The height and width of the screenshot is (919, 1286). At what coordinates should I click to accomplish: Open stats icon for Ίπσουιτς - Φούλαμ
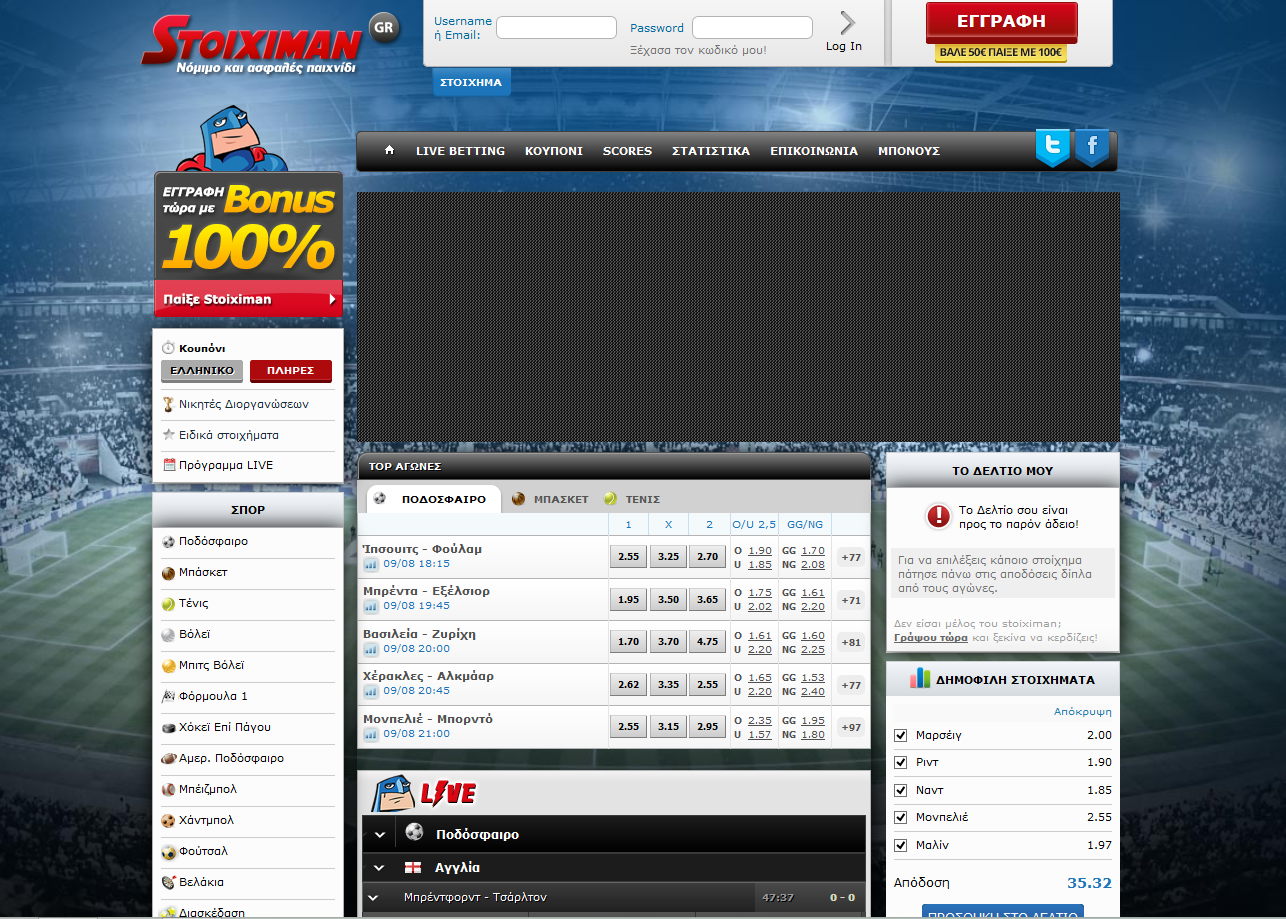click(371, 564)
